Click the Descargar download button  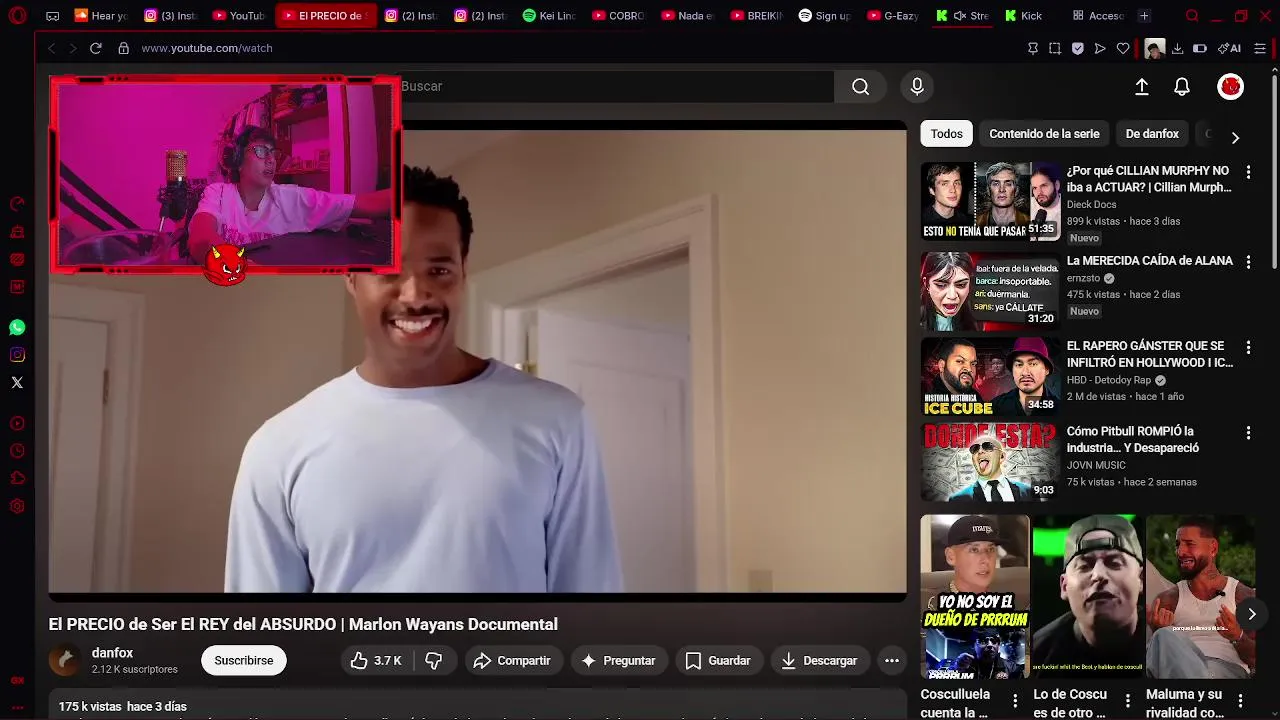click(819, 660)
